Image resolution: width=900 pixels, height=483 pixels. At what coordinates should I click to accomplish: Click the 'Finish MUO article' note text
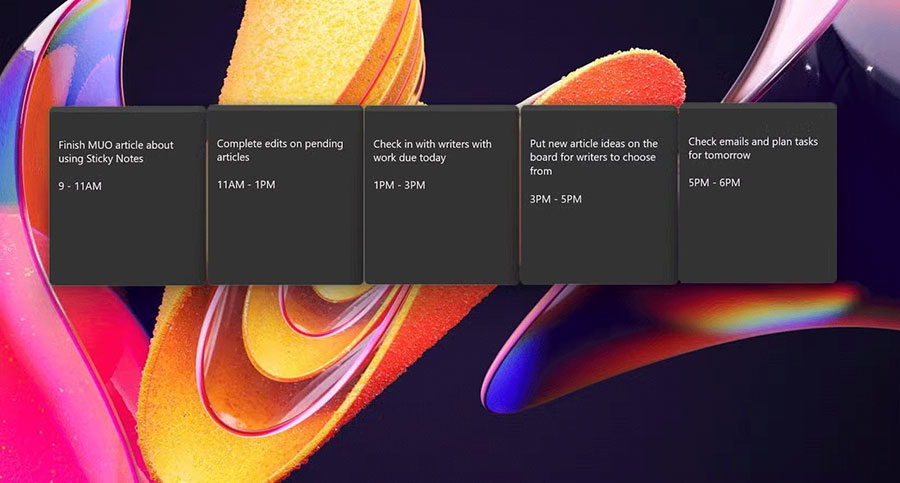click(116, 152)
